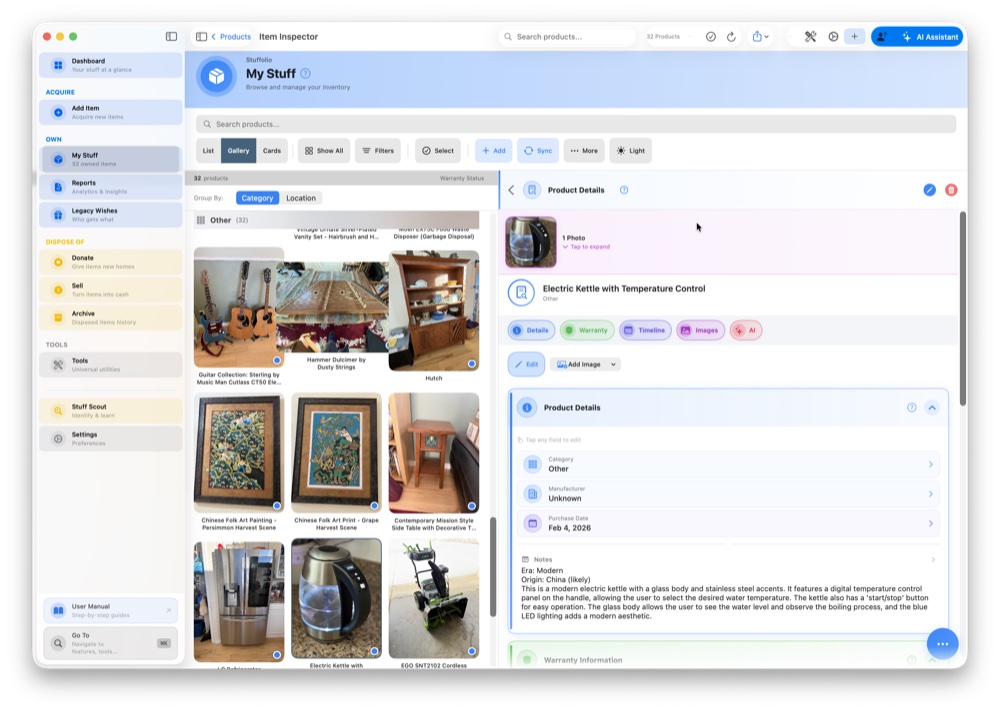Image resolution: width=1000 pixels, height=711 pixels.
Task: Open the Electric Kettle photo thumbnail
Action: (530, 242)
